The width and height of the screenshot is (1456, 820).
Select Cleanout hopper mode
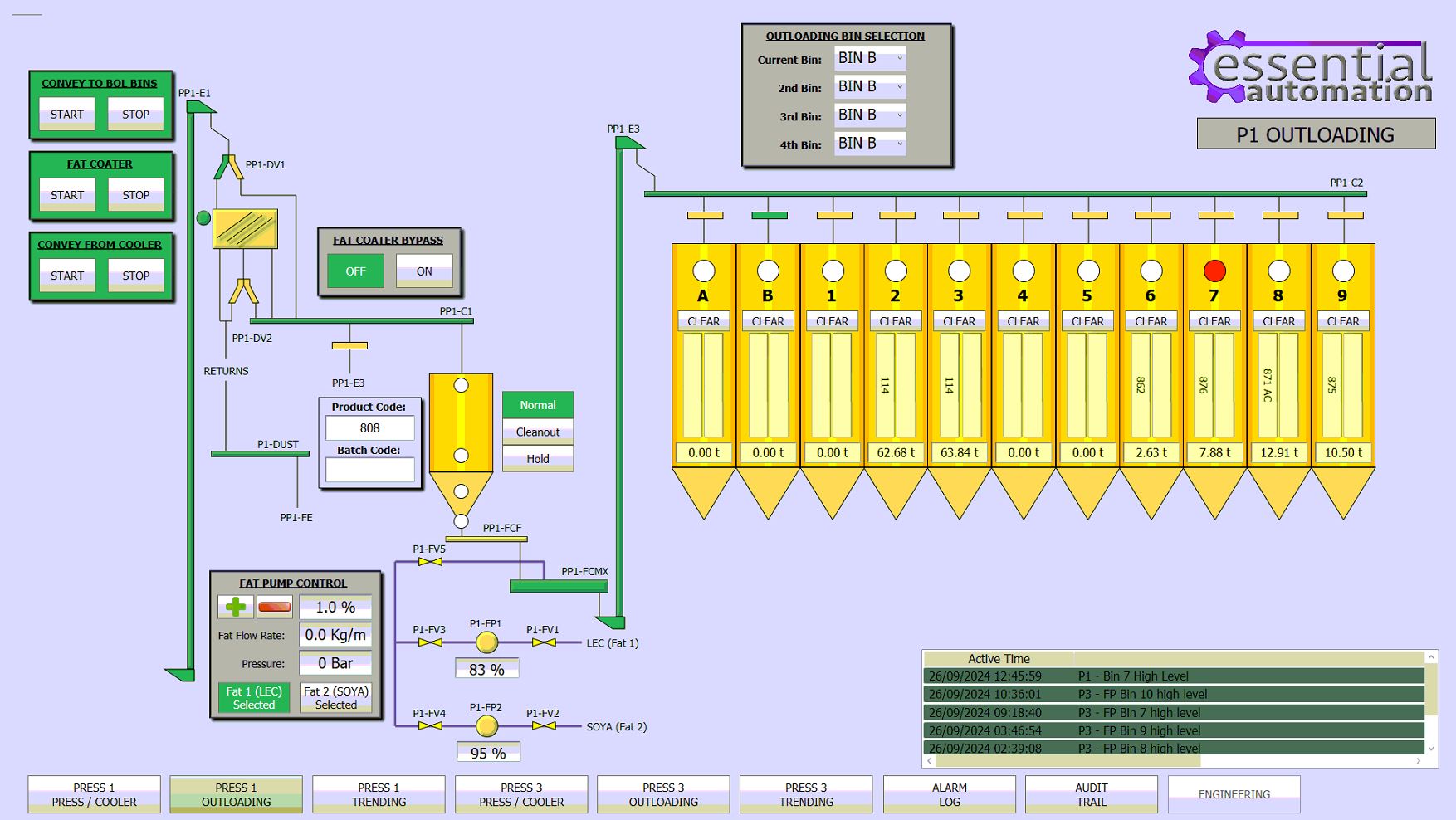click(538, 432)
